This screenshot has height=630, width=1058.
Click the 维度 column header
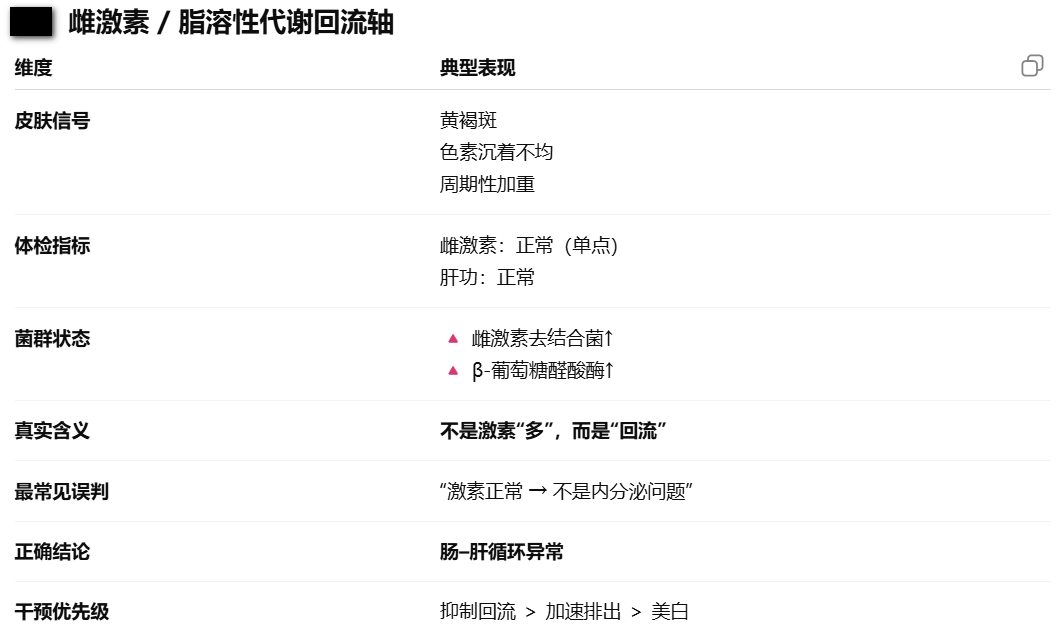point(33,68)
